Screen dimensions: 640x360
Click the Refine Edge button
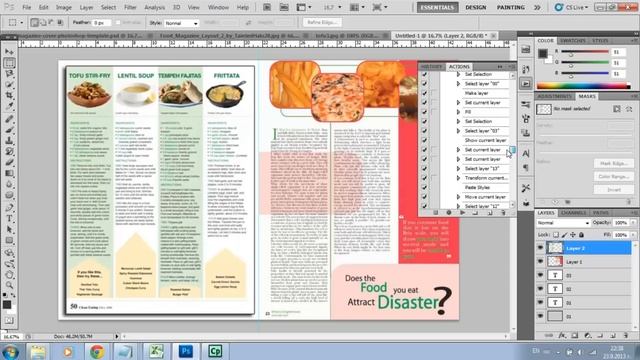pos(322,22)
